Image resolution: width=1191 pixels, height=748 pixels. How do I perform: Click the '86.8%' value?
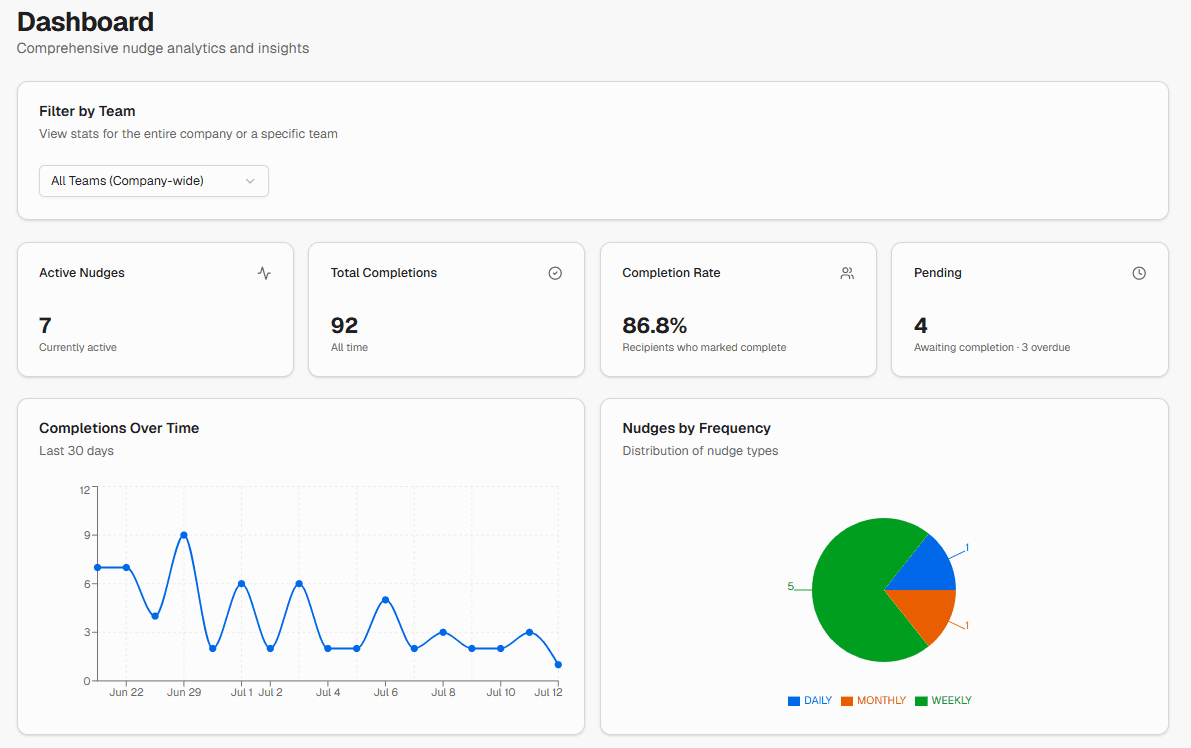click(655, 325)
